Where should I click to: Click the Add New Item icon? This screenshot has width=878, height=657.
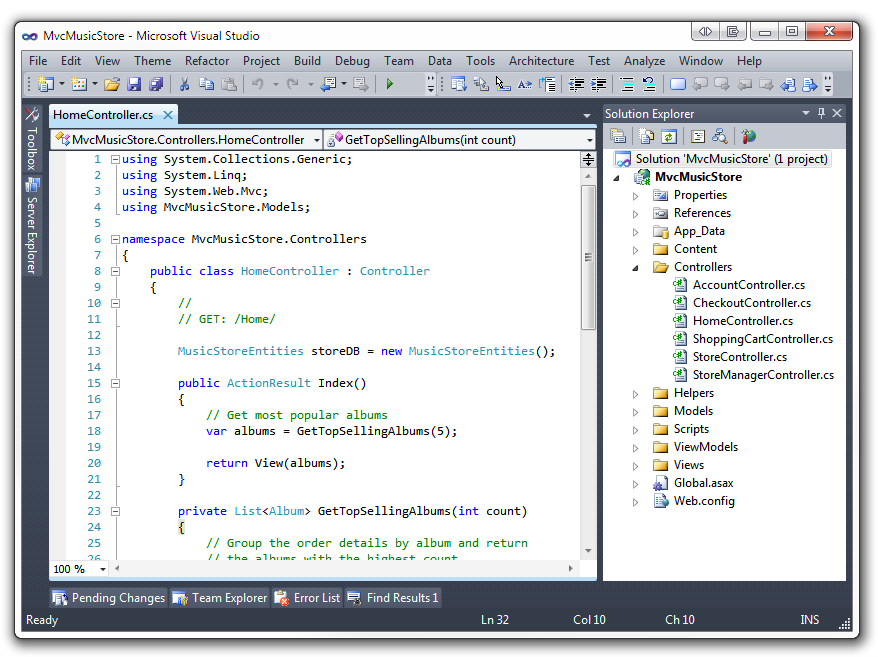[x=79, y=84]
